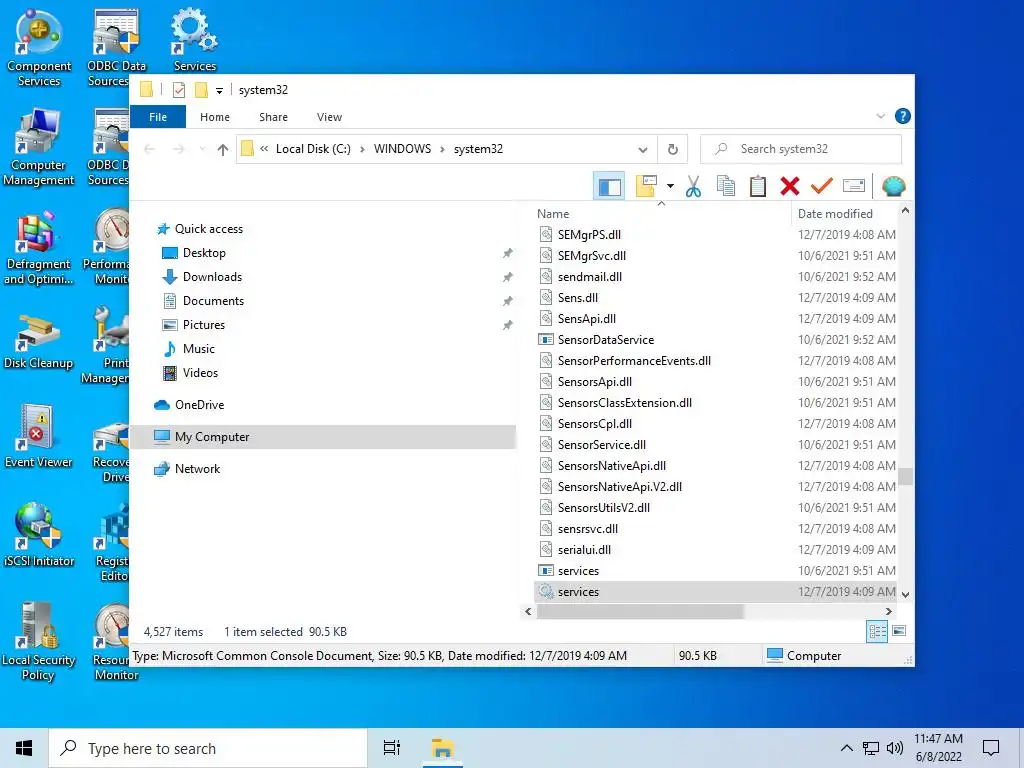This screenshot has width=1024, height=768.
Task: Select Music in the navigation pane
Action: coord(199,349)
